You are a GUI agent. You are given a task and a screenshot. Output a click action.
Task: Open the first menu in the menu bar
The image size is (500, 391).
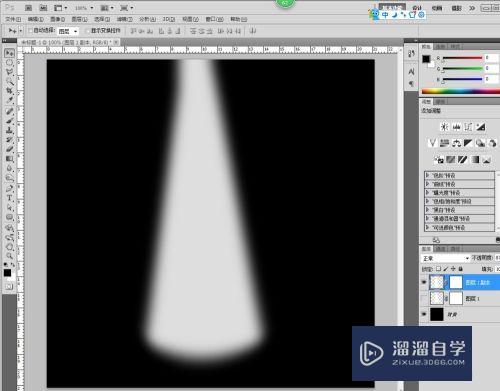[13, 19]
